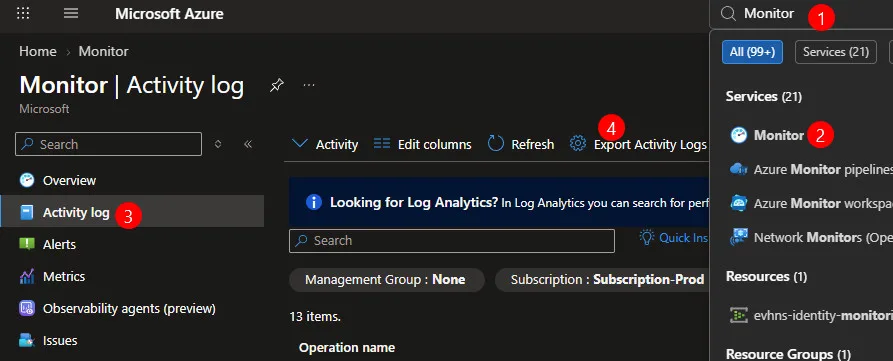This screenshot has width=893, height=361.
Task: Click the green Alerts icon
Action: 27,244
